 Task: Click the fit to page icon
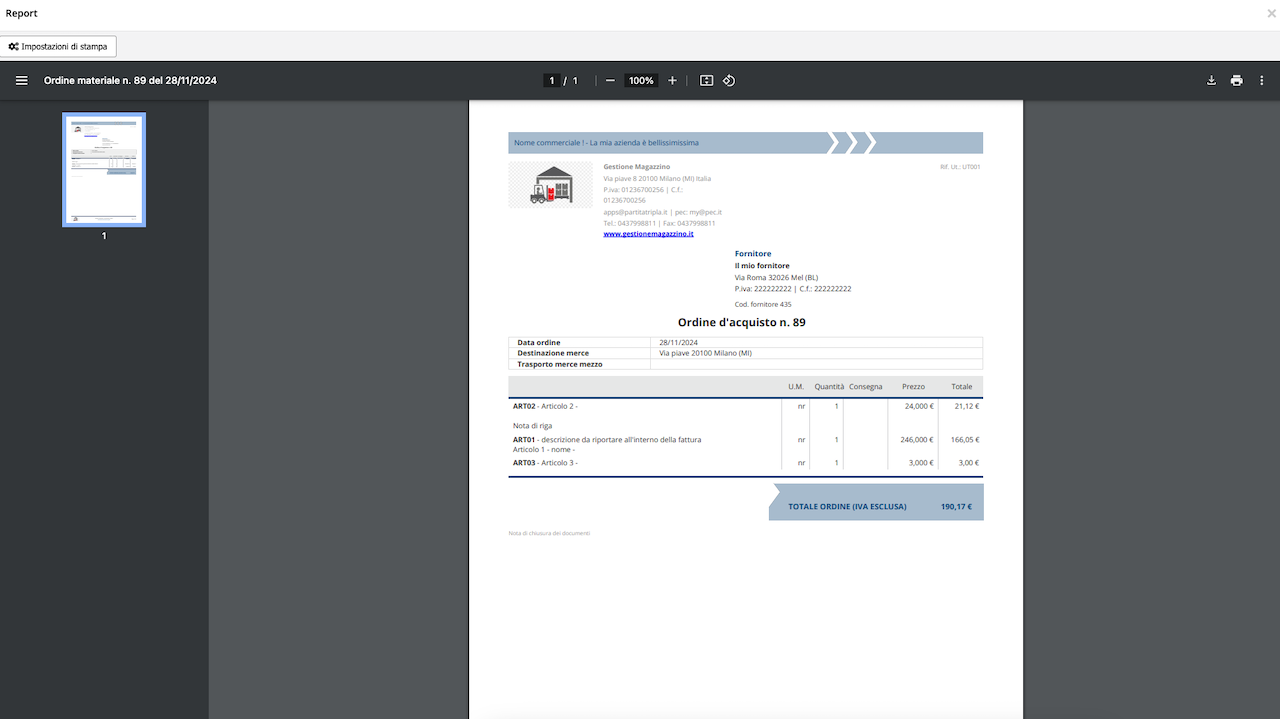click(x=706, y=80)
